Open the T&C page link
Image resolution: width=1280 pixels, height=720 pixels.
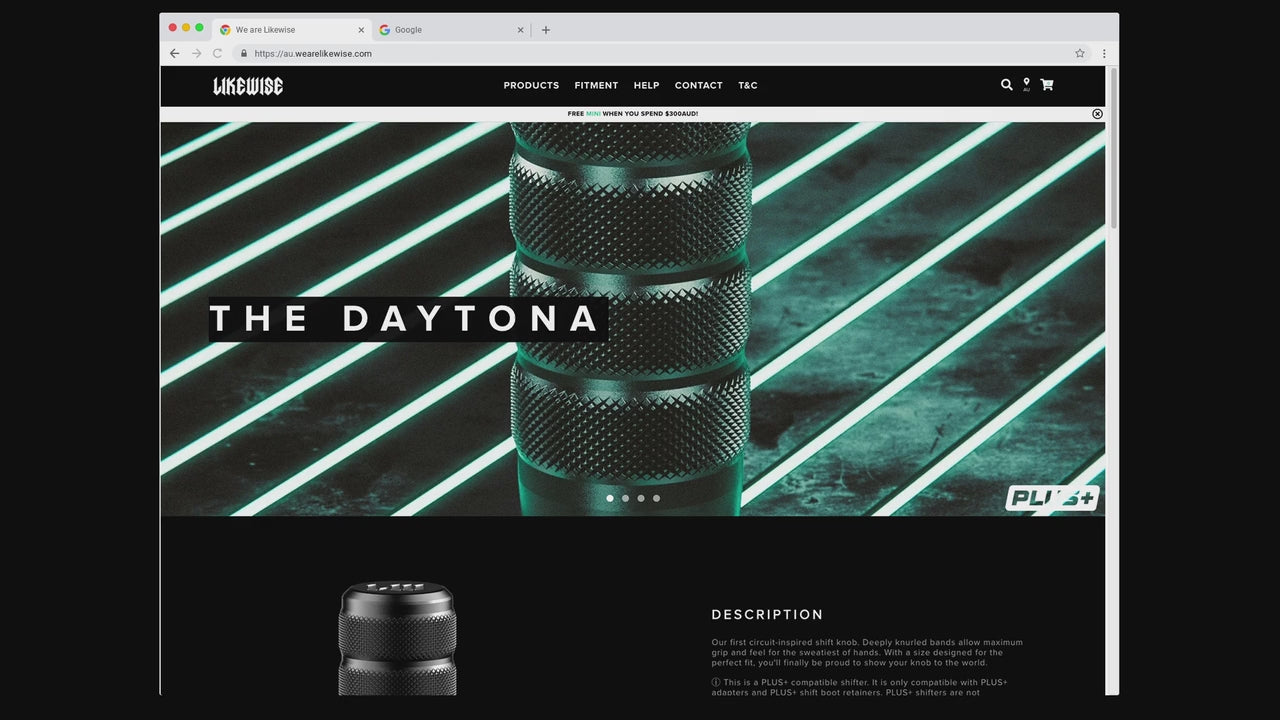[748, 86]
